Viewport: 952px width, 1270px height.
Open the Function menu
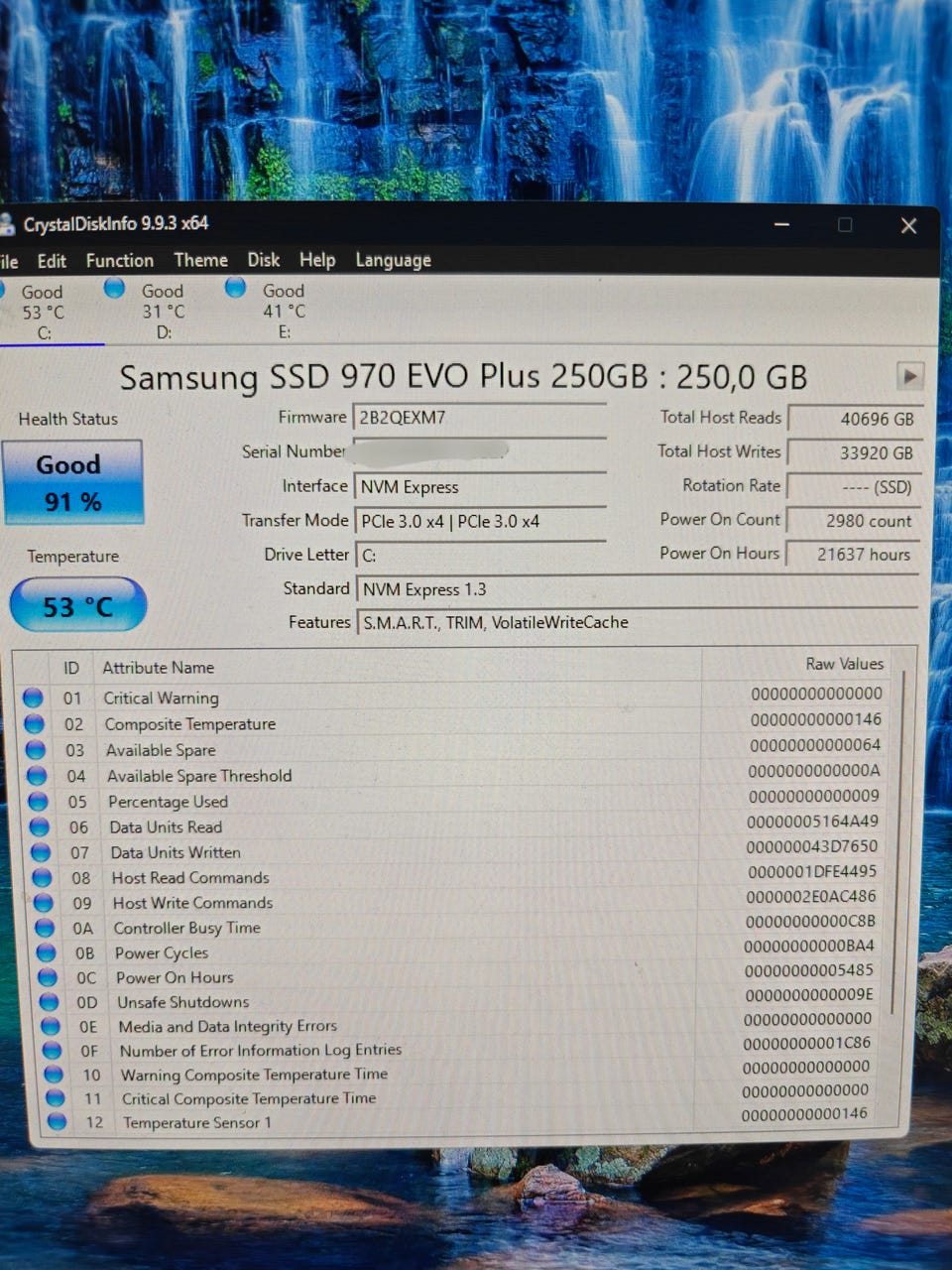pos(119,261)
